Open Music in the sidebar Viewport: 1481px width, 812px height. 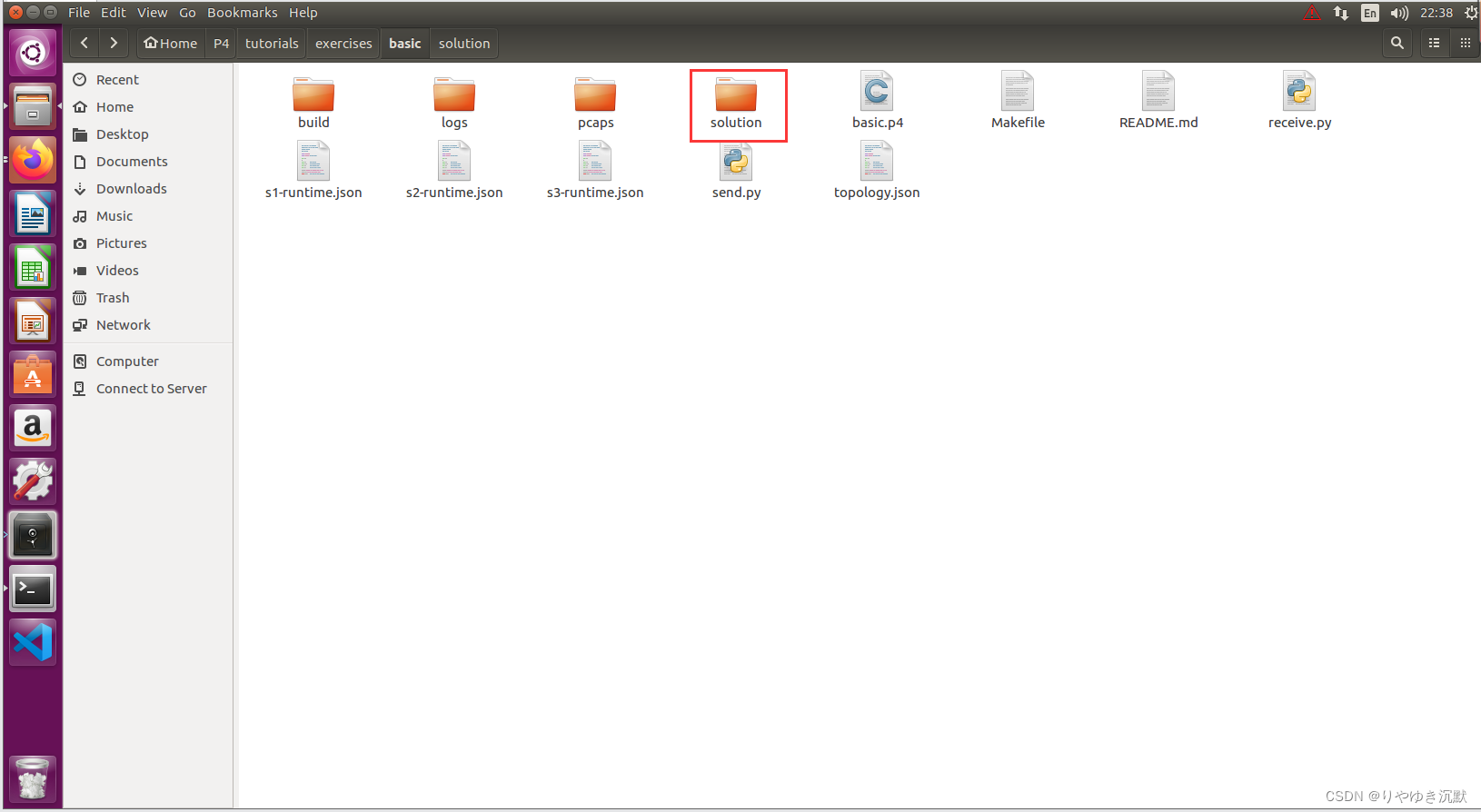147,216
